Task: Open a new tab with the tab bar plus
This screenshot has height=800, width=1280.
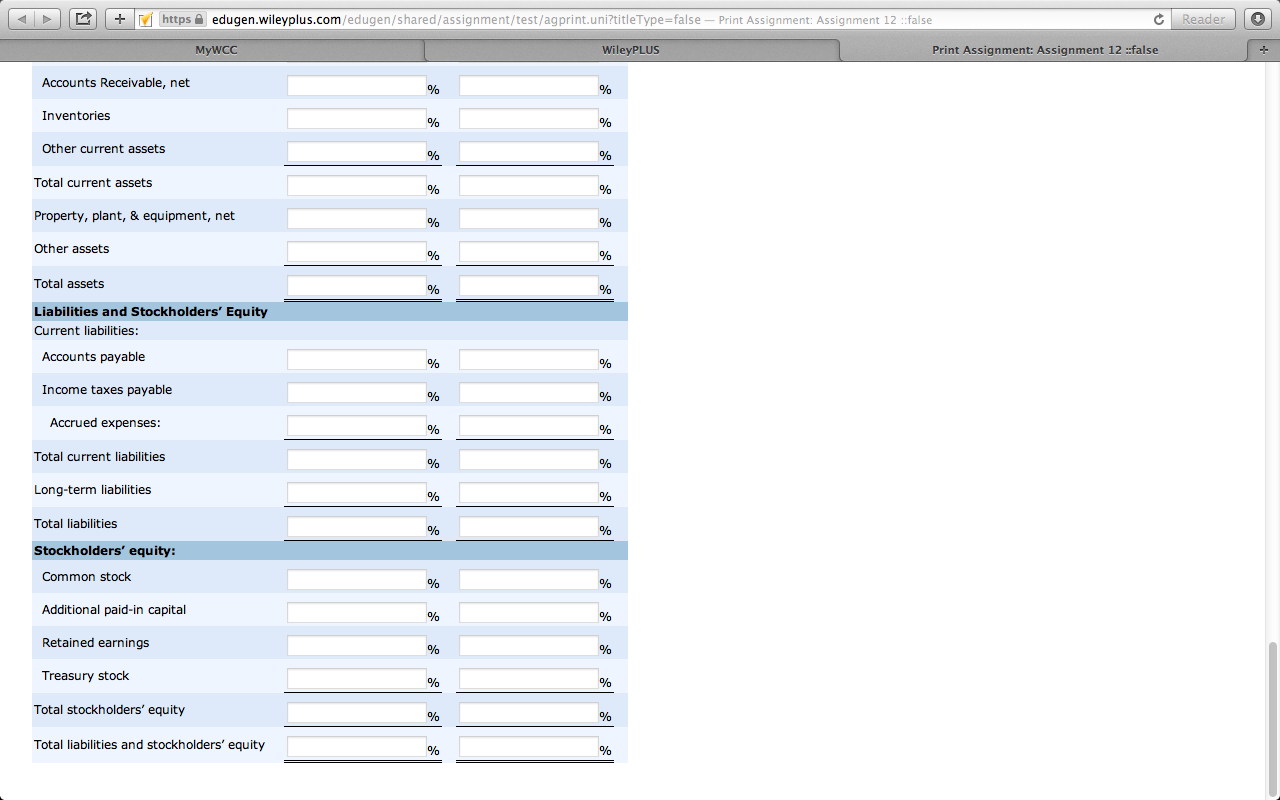Action: click(1264, 50)
